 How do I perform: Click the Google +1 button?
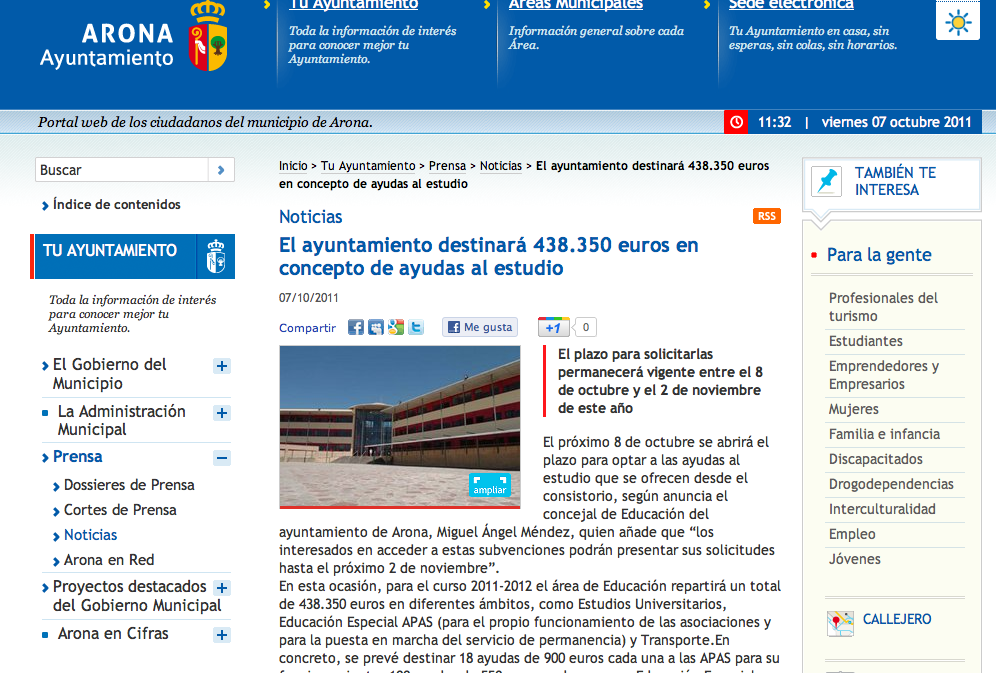[554, 327]
